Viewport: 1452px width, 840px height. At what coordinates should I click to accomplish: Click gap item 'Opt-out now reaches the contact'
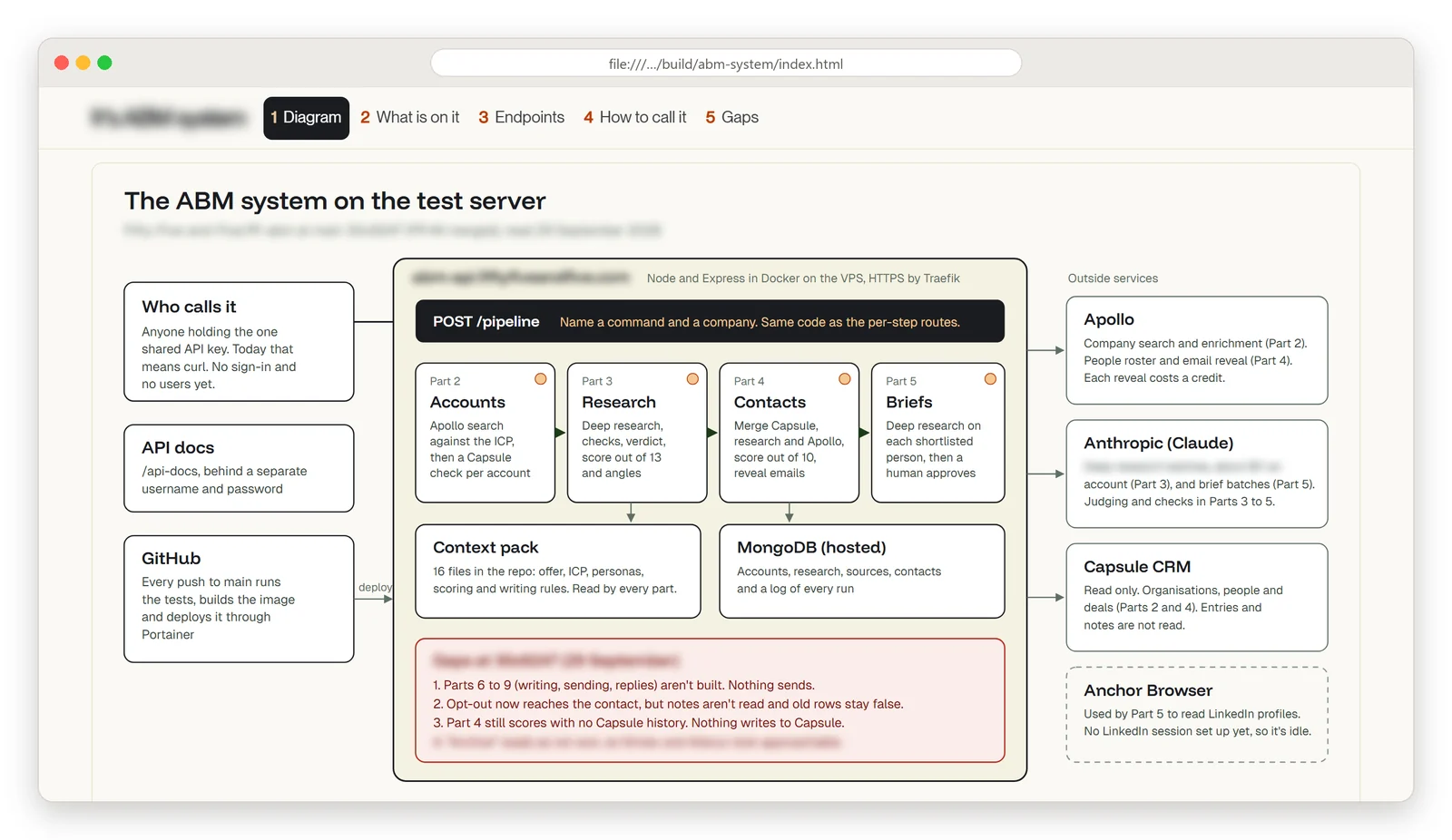click(668, 704)
